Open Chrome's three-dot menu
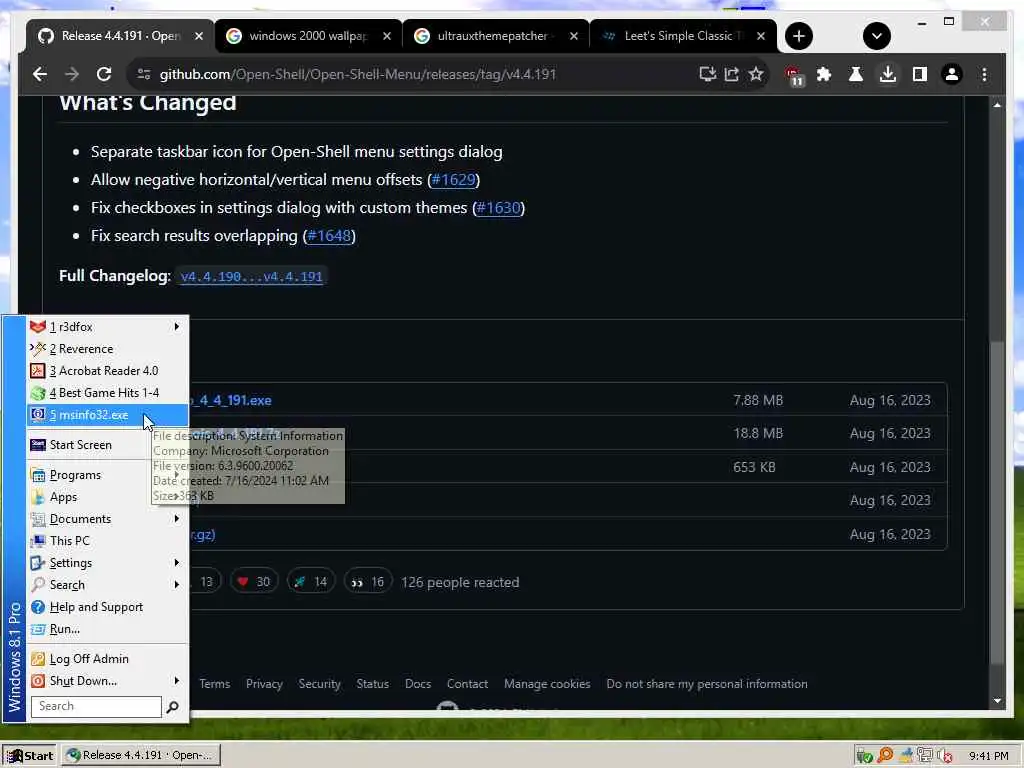 (x=984, y=74)
